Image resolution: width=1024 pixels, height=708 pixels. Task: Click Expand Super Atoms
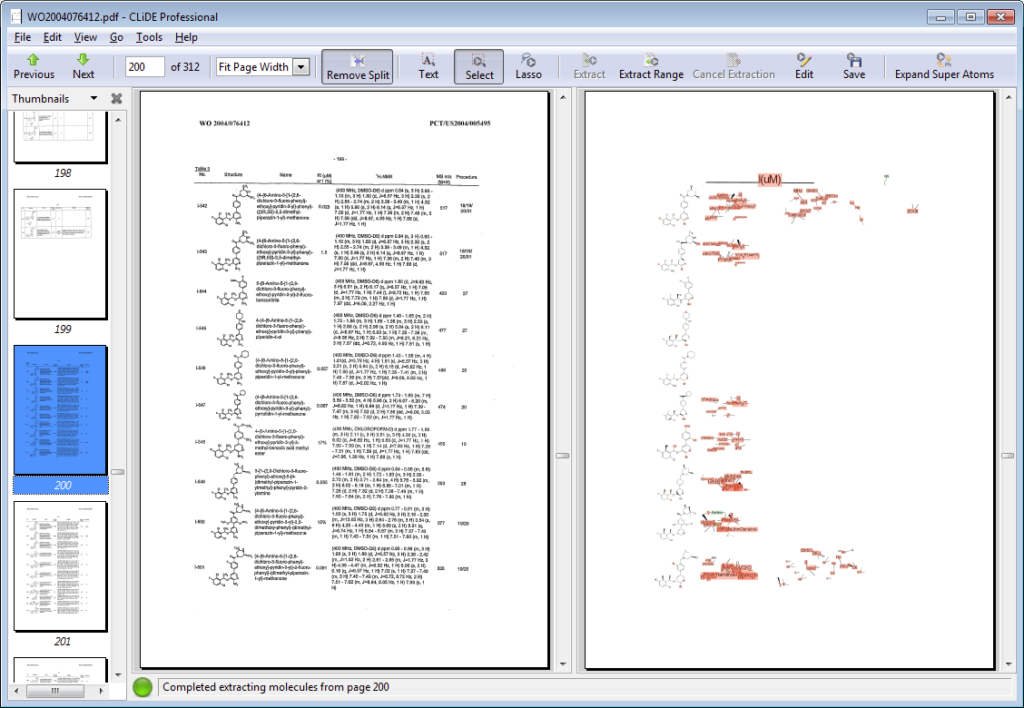[x=944, y=66]
